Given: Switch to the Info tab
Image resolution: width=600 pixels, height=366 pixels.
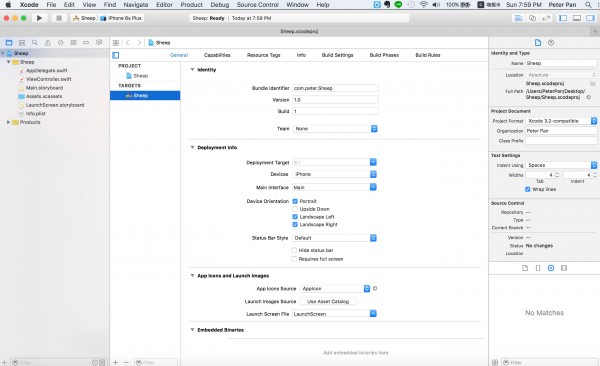Looking at the screenshot, I should 301,55.
